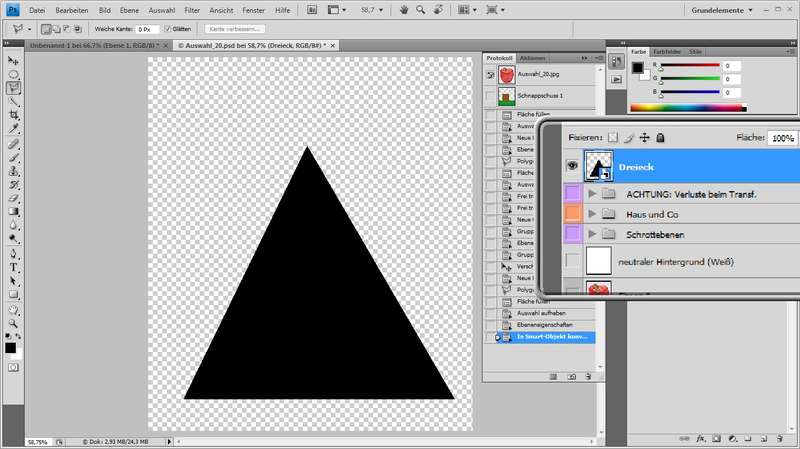Show the neutraler Hintergrund (Weiß) layer
This screenshot has height=449, width=800.
click(573, 262)
